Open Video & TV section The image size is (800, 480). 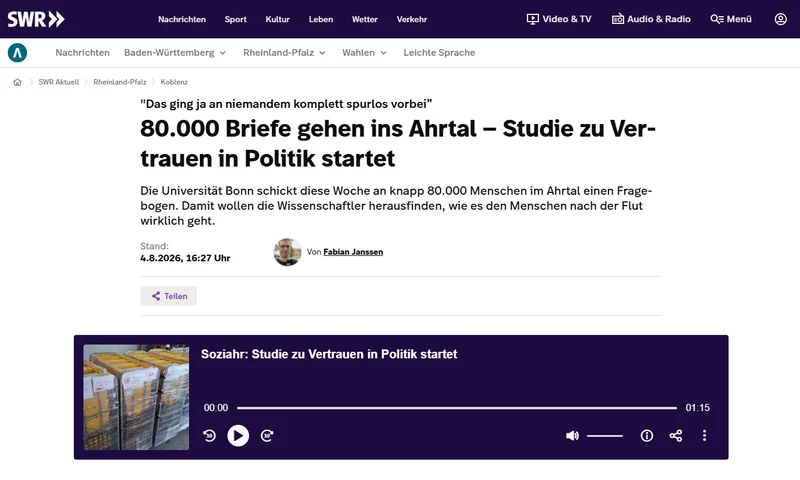559,19
